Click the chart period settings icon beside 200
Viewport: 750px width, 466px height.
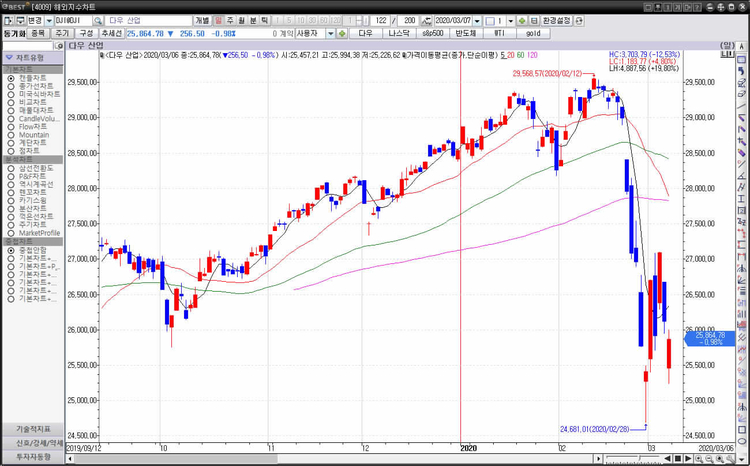[x=427, y=21]
